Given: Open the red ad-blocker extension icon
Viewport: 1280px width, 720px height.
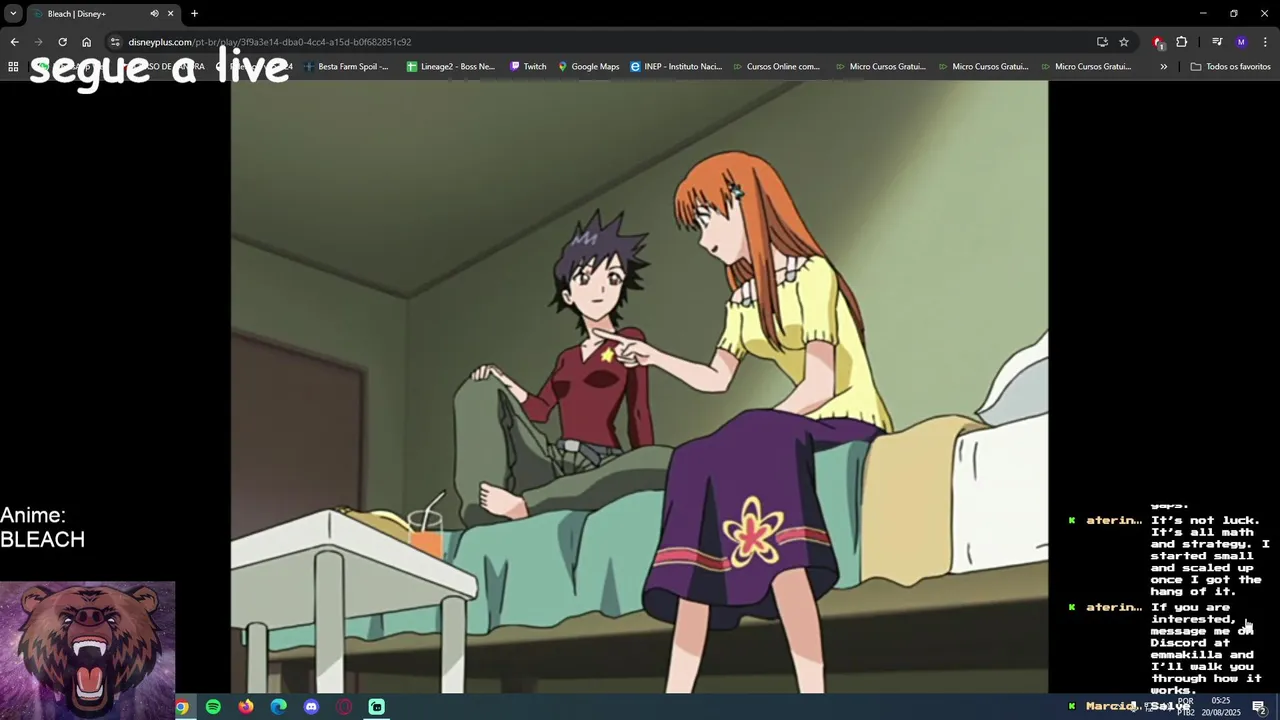Looking at the screenshot, I should point(1158,42).
